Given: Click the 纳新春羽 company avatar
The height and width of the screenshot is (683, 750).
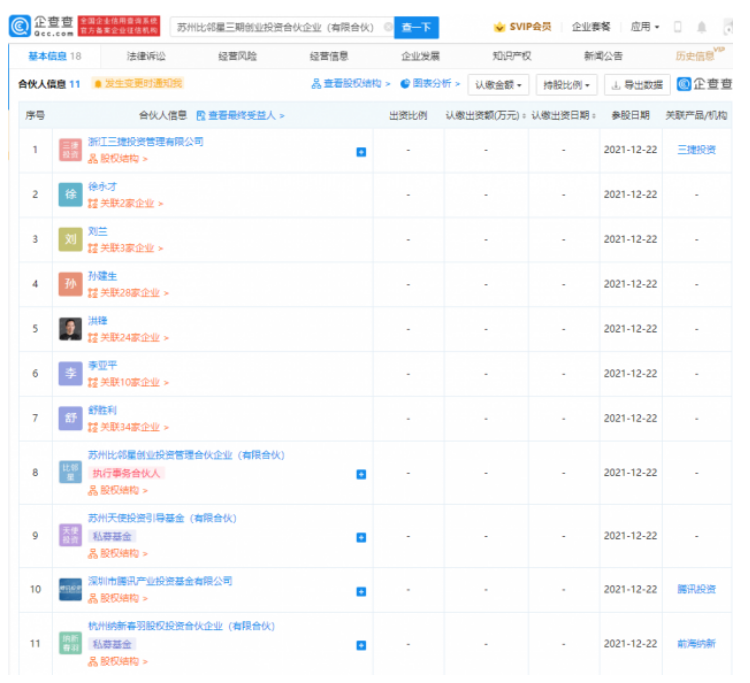Looking at the screenshot, I should coord(70,643).
